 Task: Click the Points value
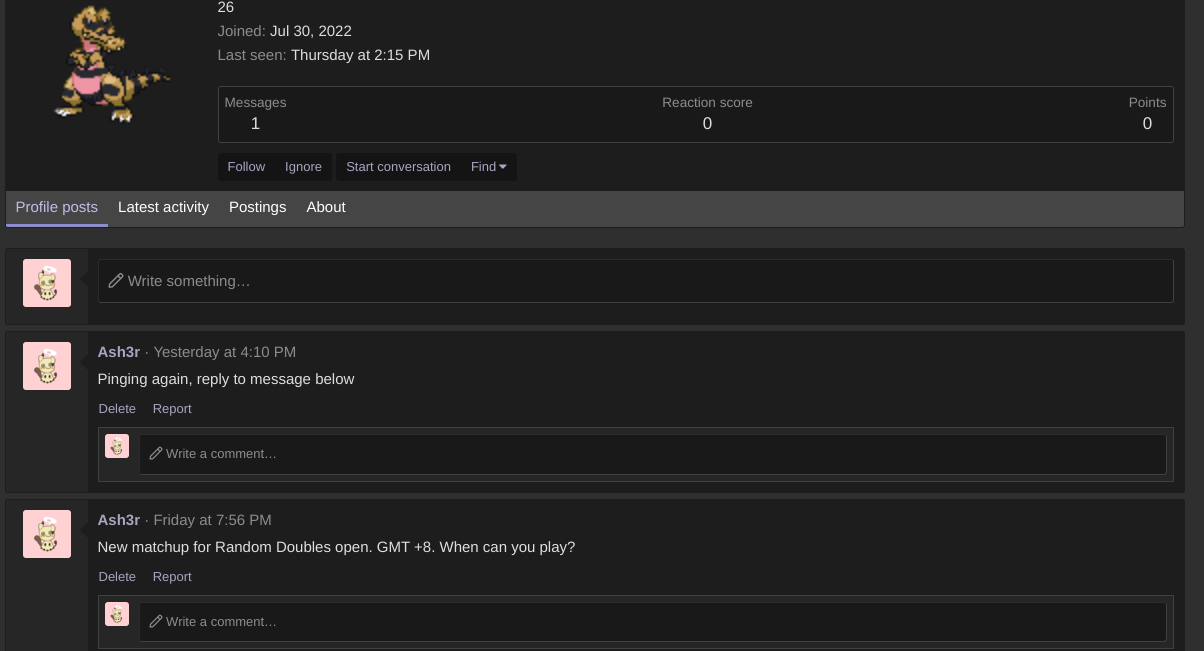point(1147,124)
